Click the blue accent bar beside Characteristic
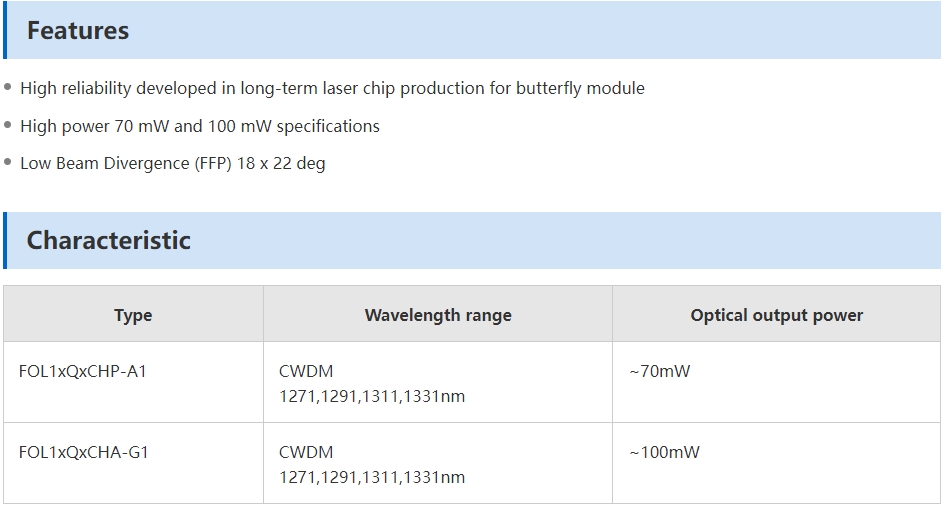This screenshot has height=507, width=946. [5, 240]
